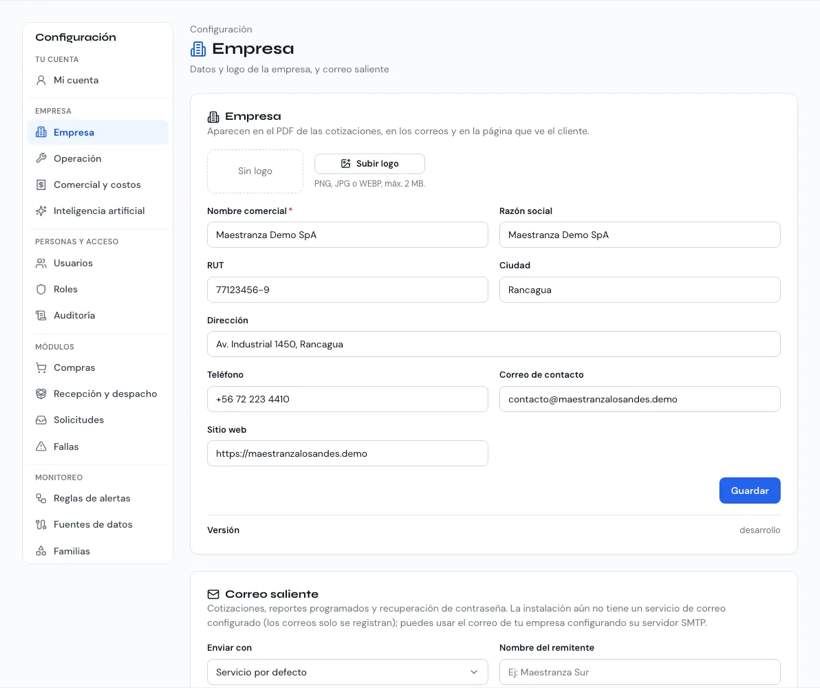This screenshot has width=820, height=688.
Task: Click the Subir logo button
Action: click(370, 164)
